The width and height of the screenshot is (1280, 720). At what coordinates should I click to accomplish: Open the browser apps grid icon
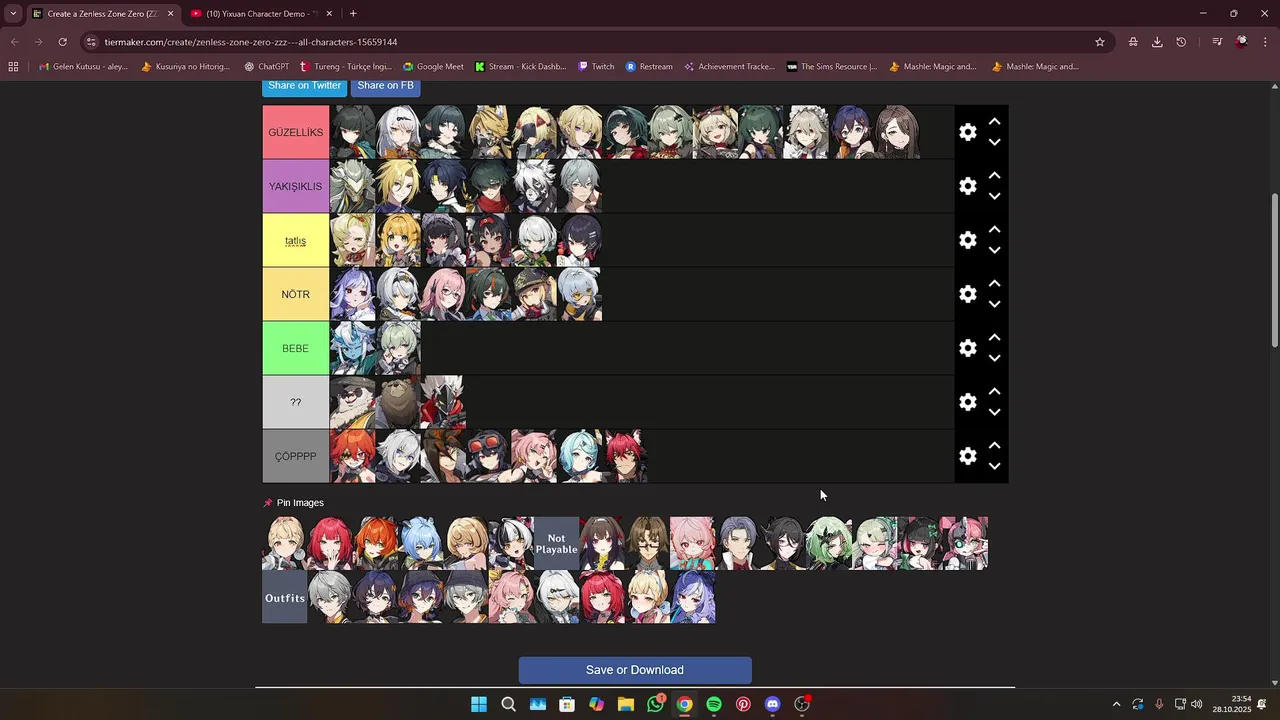[13, 67]
